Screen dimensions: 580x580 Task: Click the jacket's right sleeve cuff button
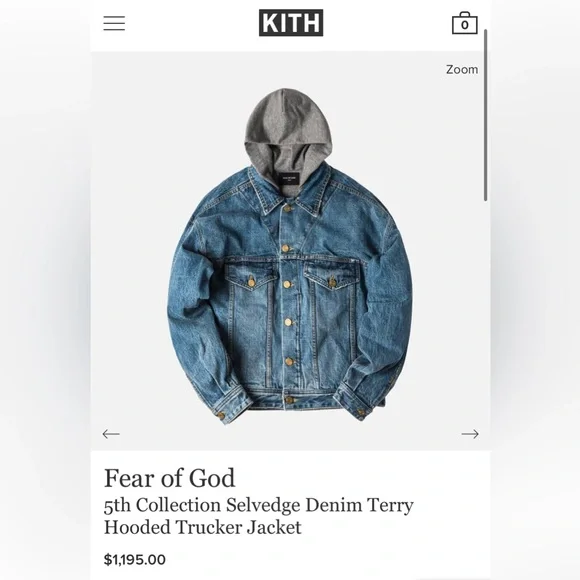pyautogui.click(x=360, y=412)
